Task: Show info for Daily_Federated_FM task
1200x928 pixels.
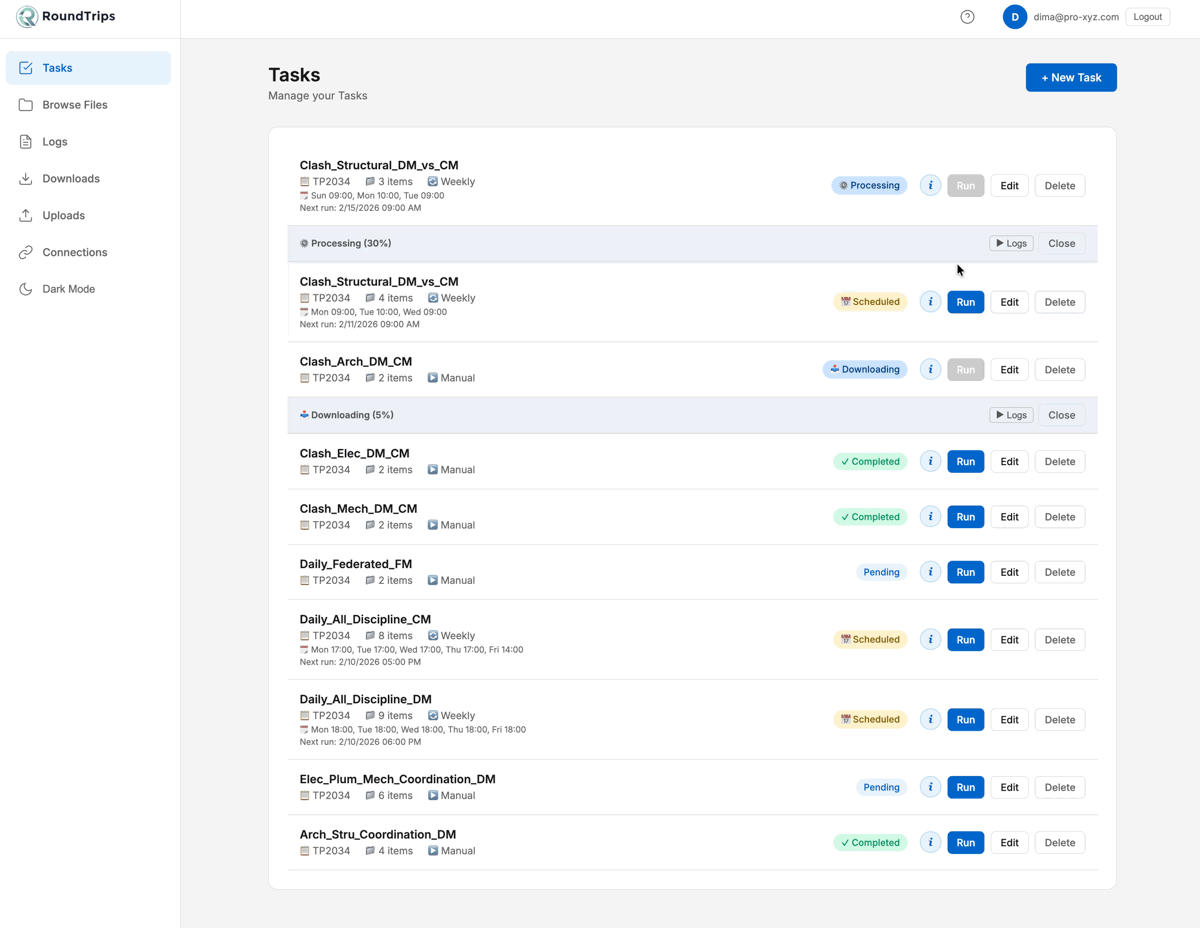Action: [x=930, y=572]
